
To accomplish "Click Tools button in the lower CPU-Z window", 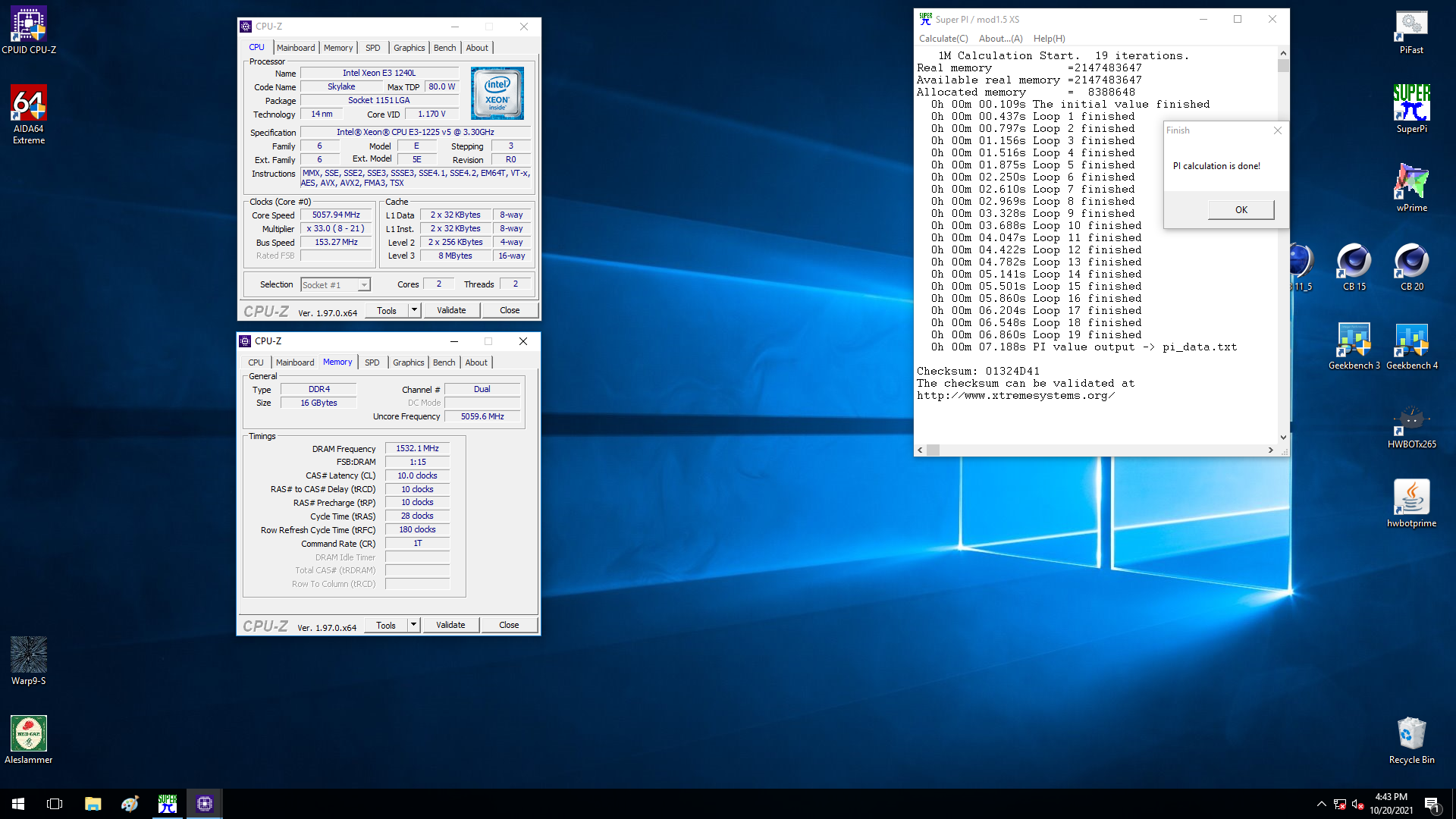I will point(386,625).
